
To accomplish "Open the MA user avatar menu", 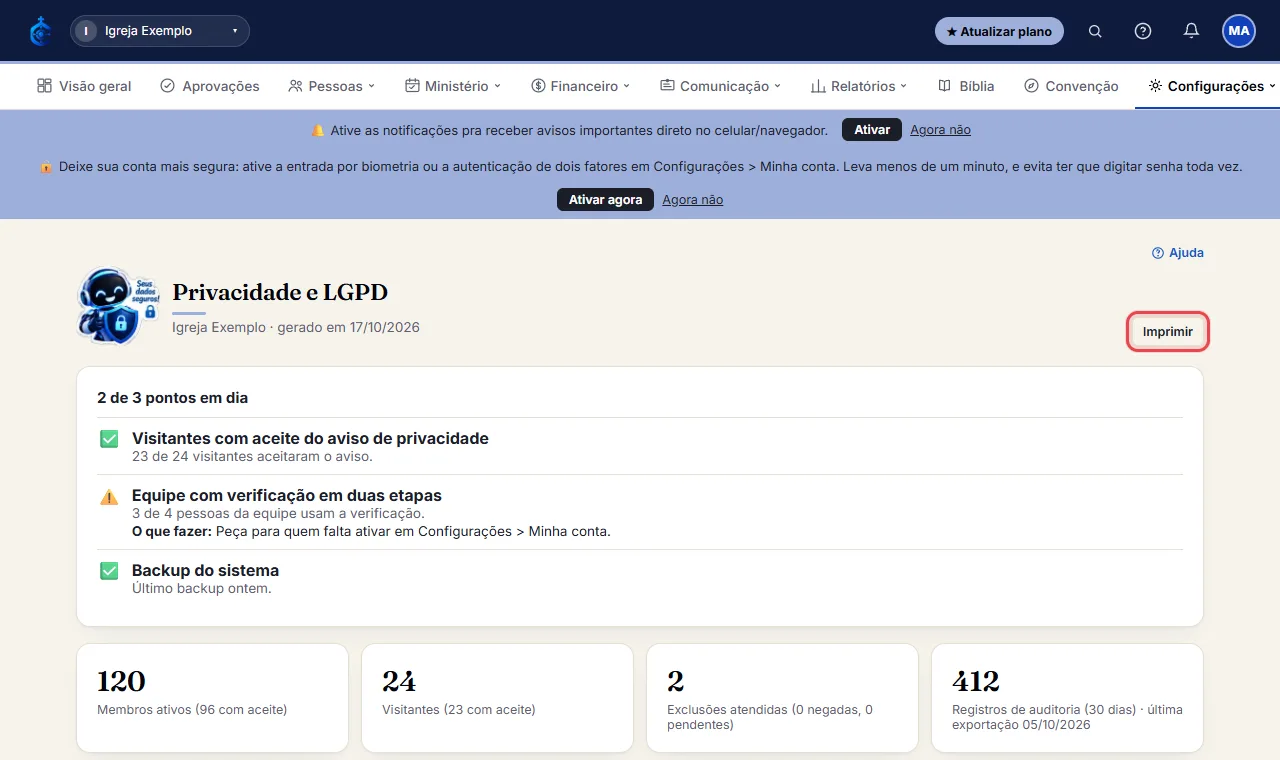I will [x=1239, y=31].
